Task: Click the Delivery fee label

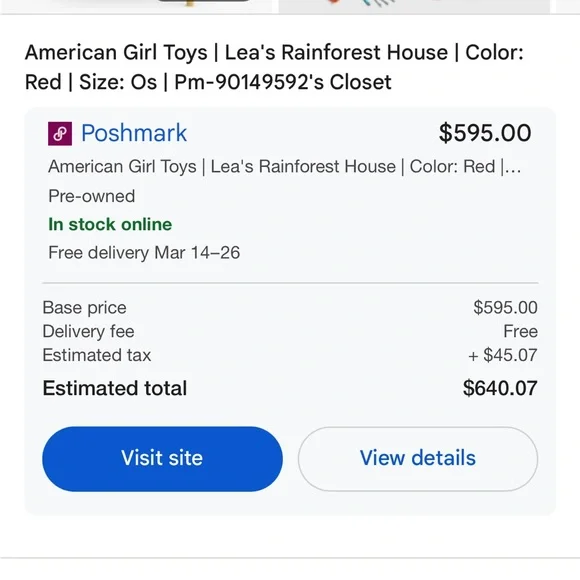Action: coord(88,331)
